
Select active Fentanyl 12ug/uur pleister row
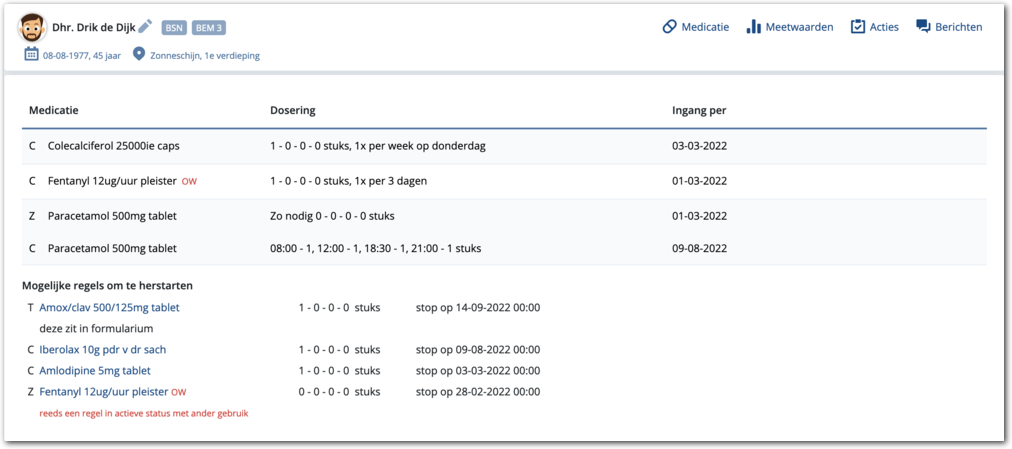pyautogui.click(x=112, y=181)
